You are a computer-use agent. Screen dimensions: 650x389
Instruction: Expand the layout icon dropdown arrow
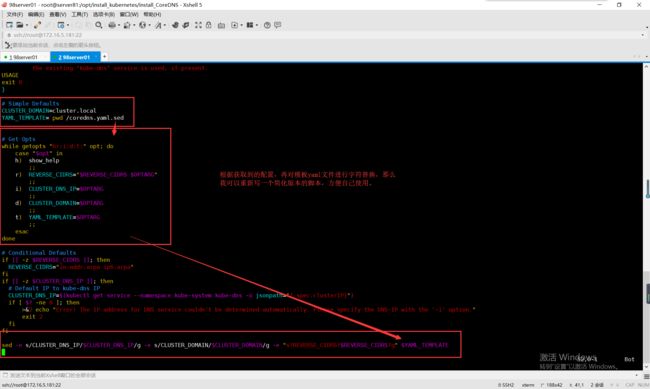click(257, 25)
